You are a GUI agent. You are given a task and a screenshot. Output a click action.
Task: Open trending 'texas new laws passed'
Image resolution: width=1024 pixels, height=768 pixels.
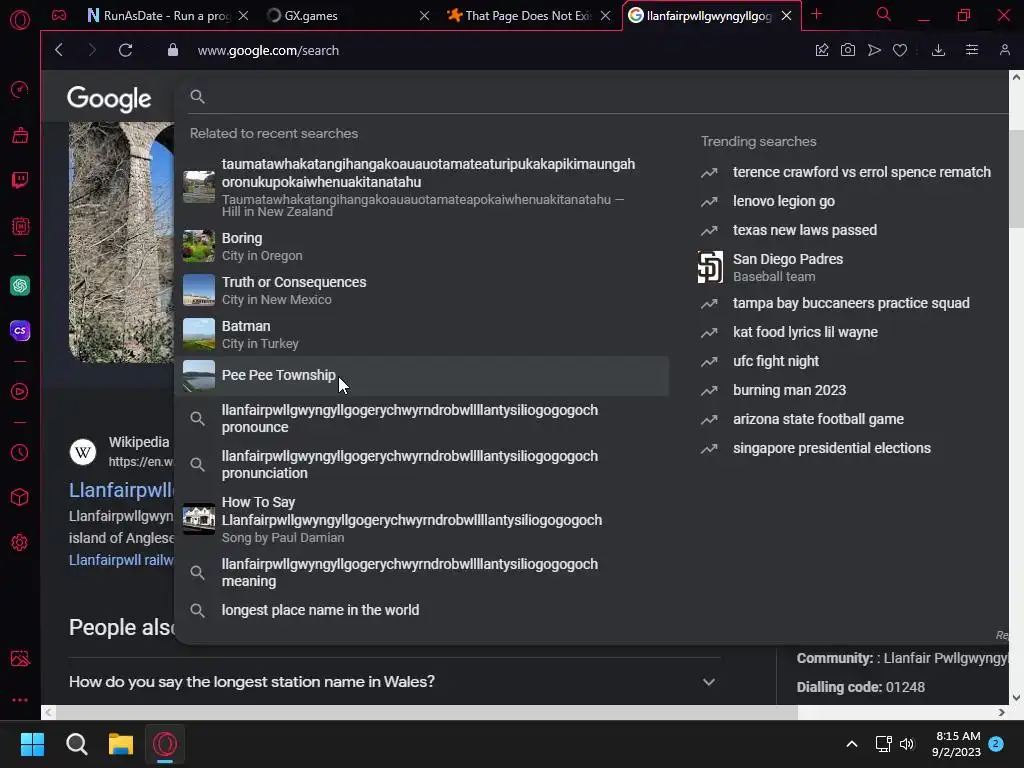click(805, 230)
